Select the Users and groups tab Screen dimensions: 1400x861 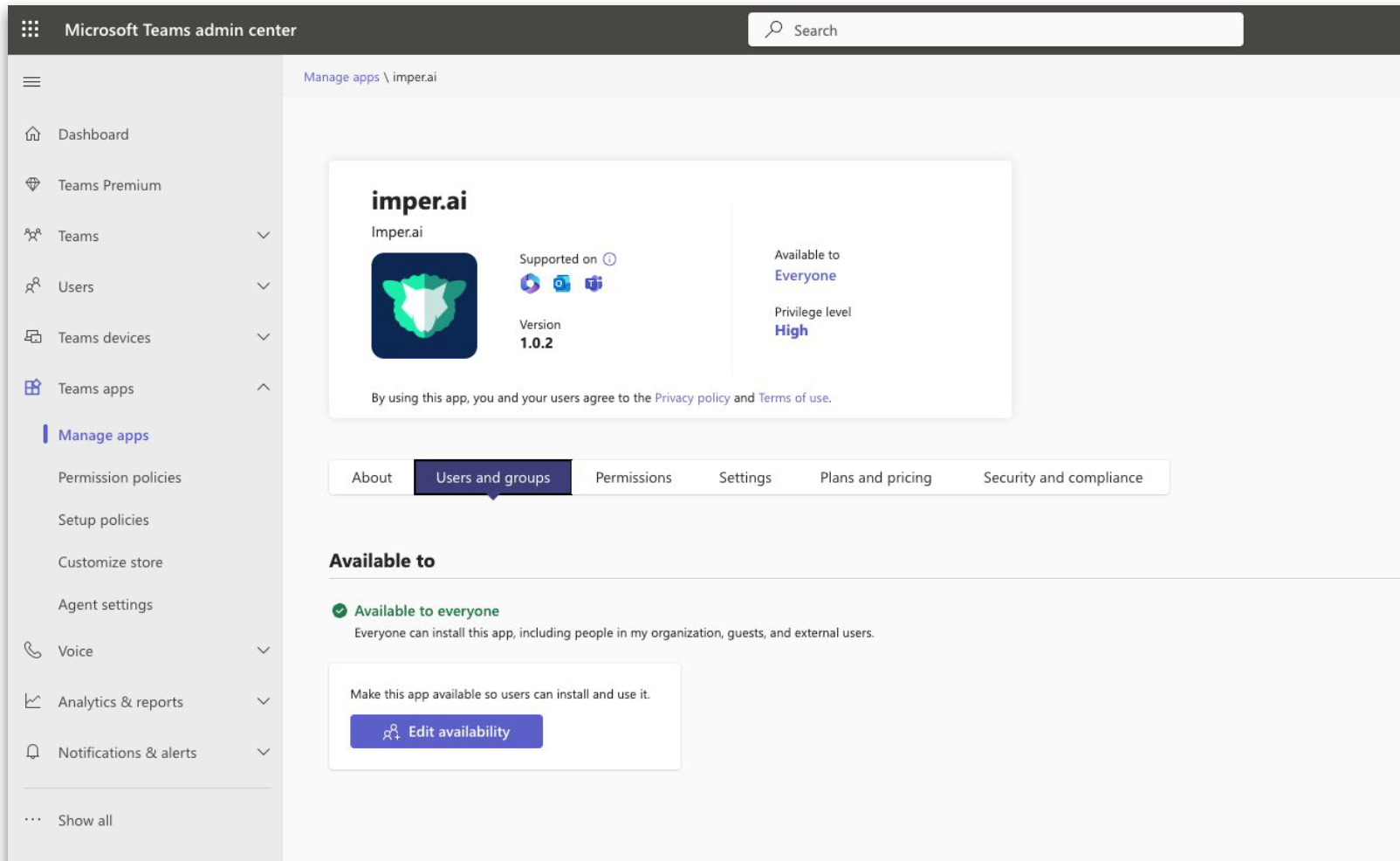click(493, 478)
